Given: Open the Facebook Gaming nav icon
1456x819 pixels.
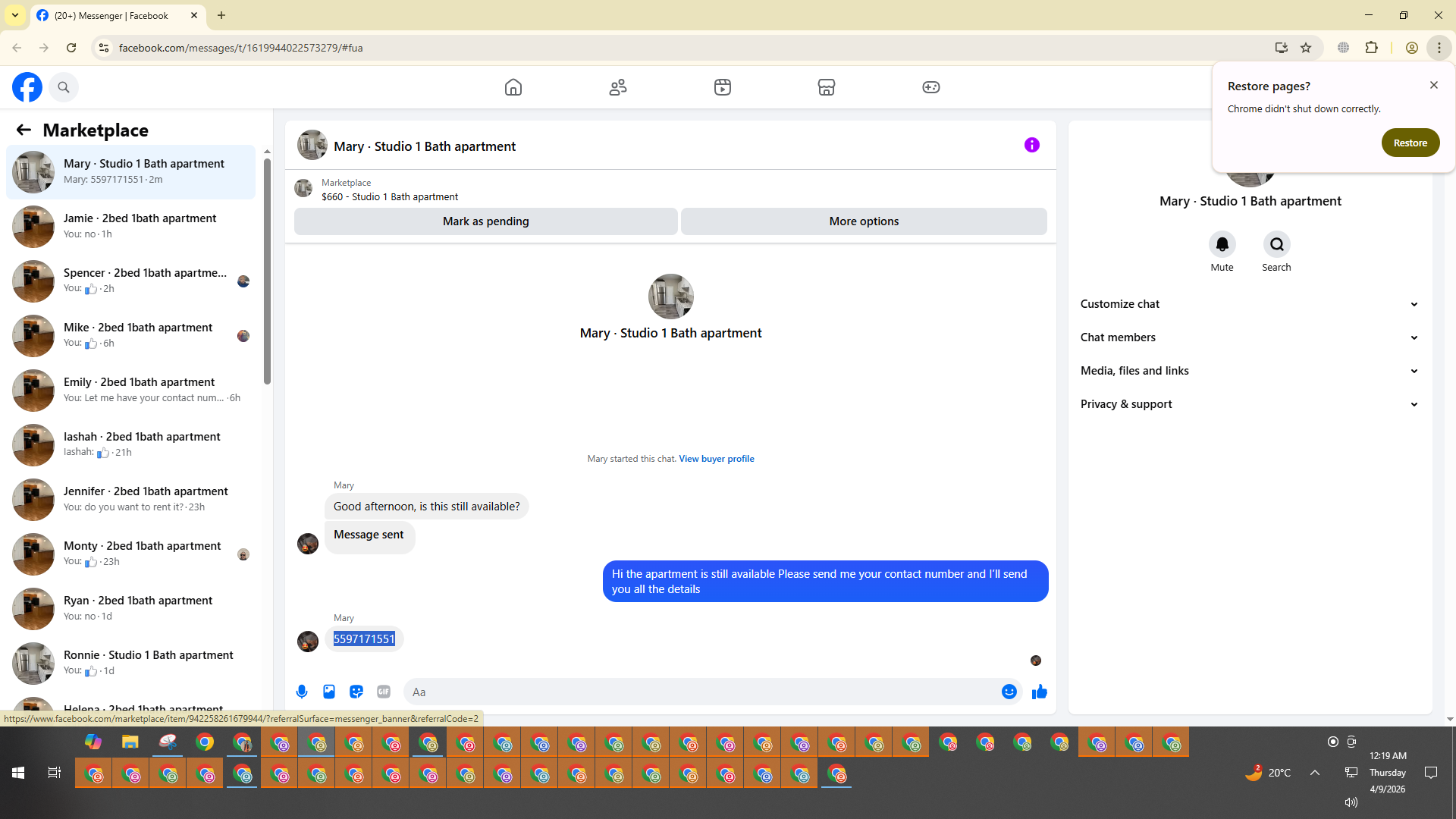Looking at the screenshot, I should (930, 87).
